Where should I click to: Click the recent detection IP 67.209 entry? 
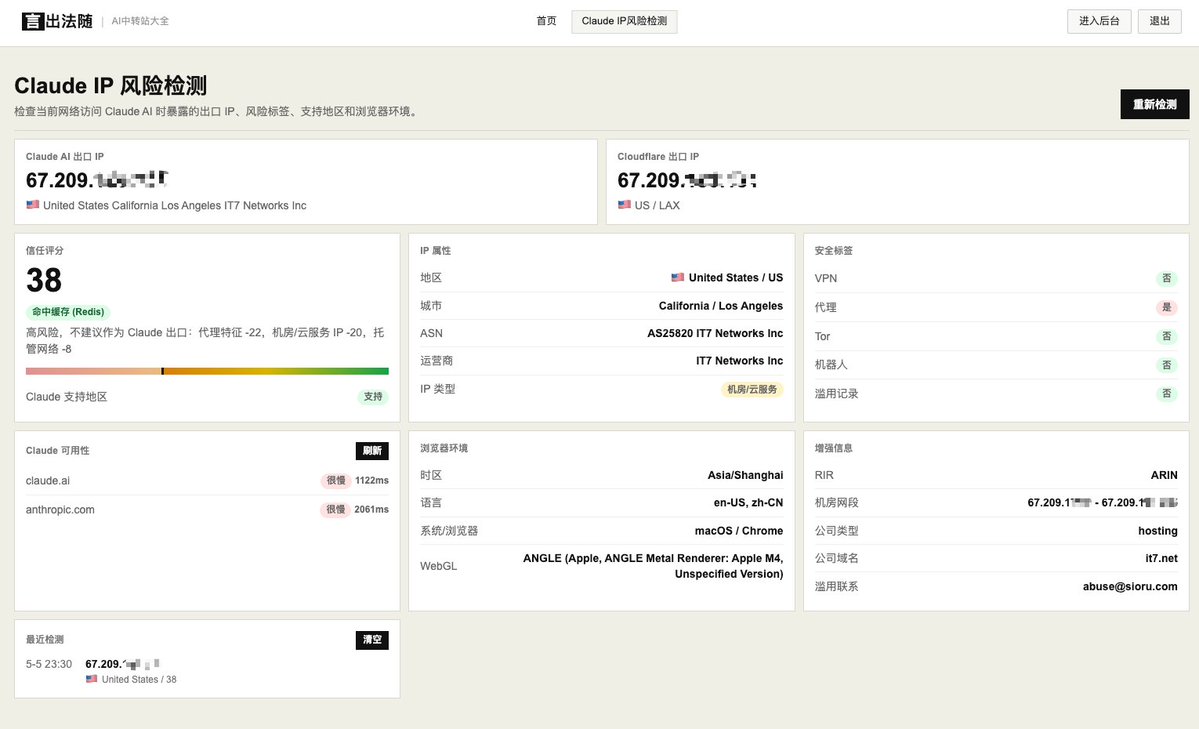(x=122, y=664)
